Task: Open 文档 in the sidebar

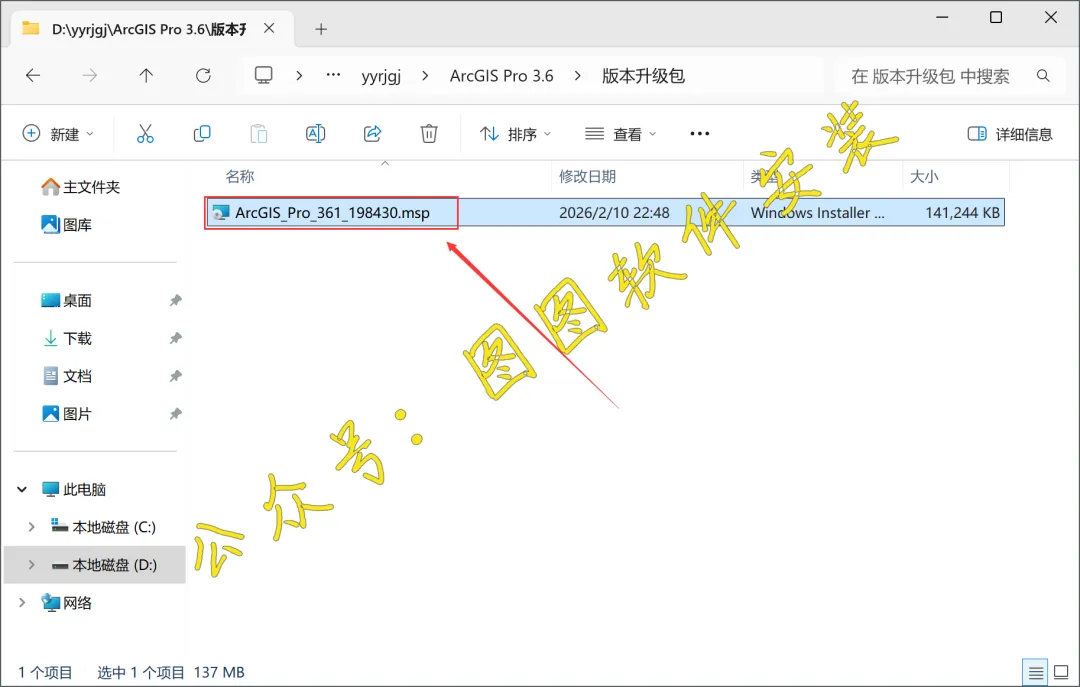Action: [x=67, y=376]
